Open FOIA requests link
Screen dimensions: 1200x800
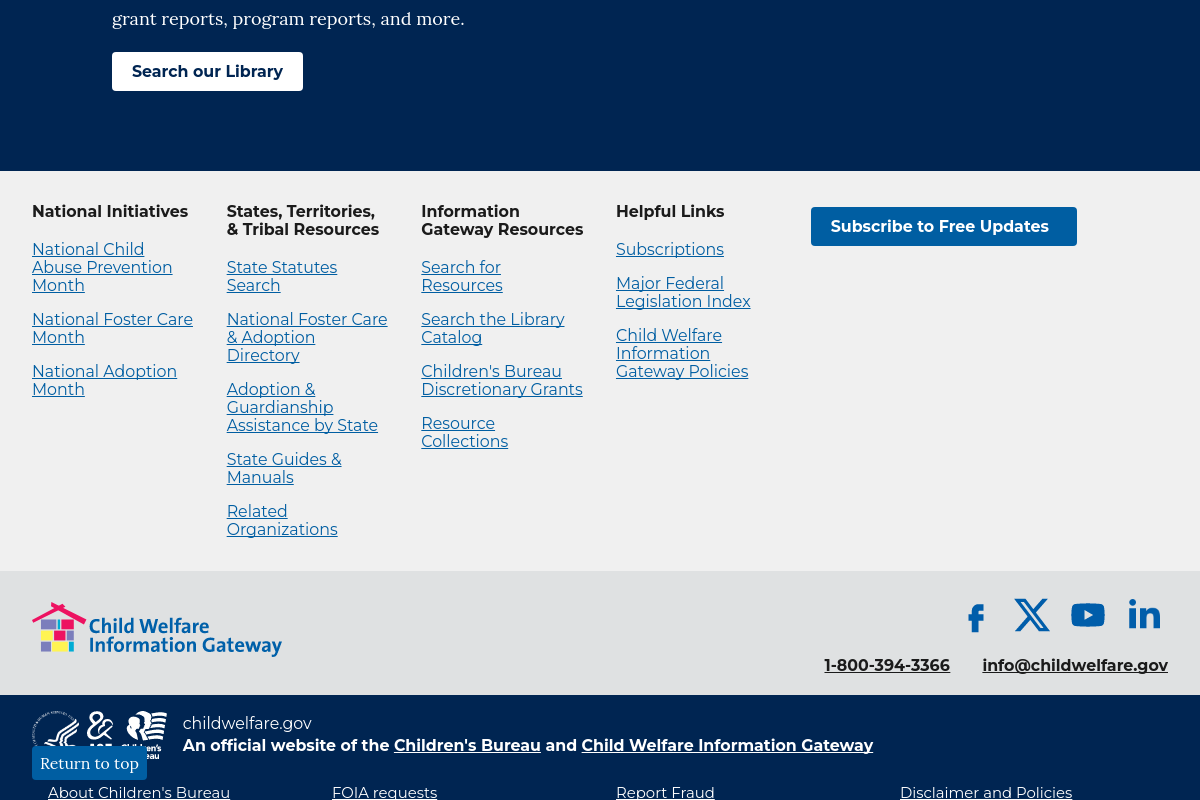(384, 792)
